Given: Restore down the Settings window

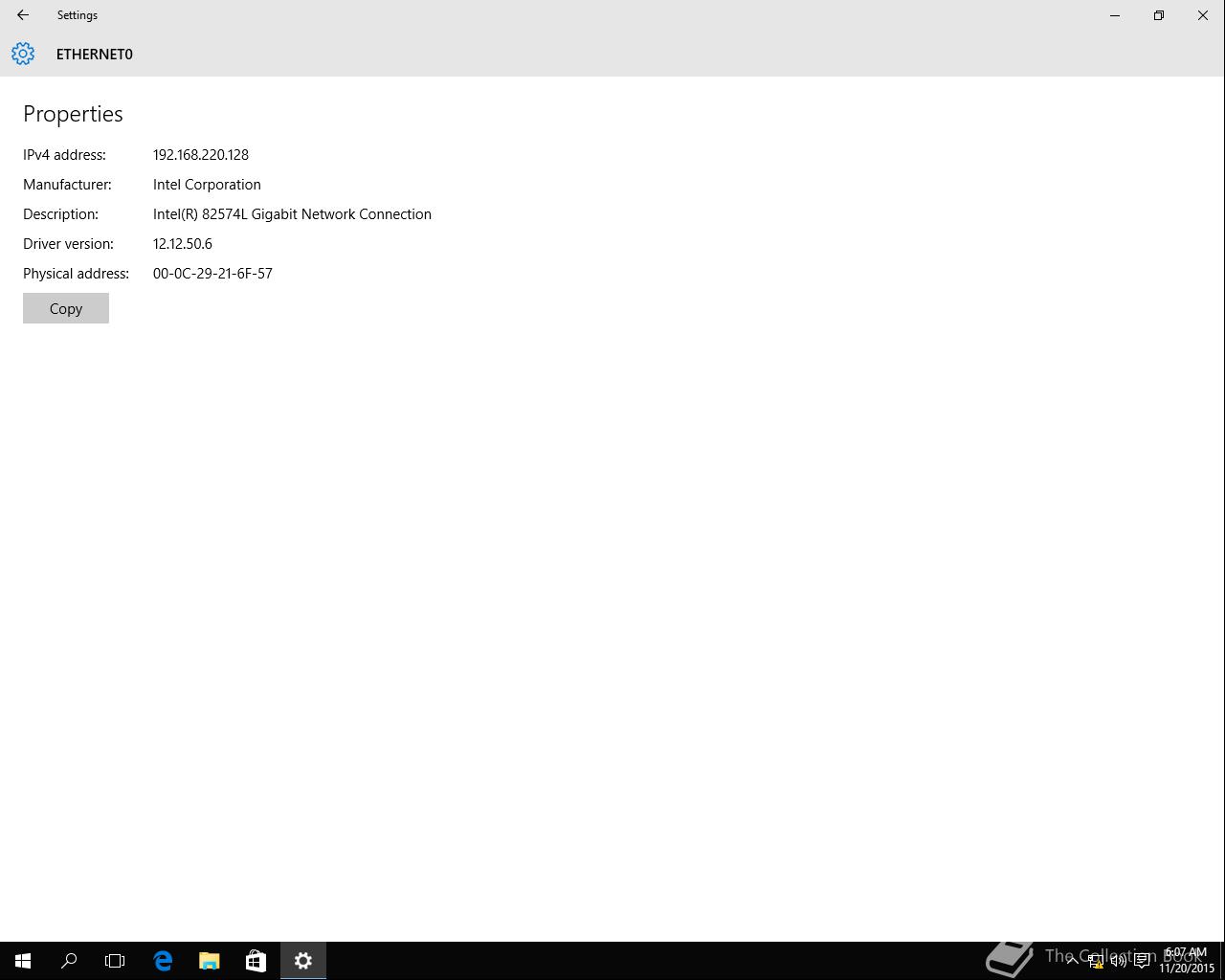Looking at the screenshot, I should click(x=1159, y=15).
